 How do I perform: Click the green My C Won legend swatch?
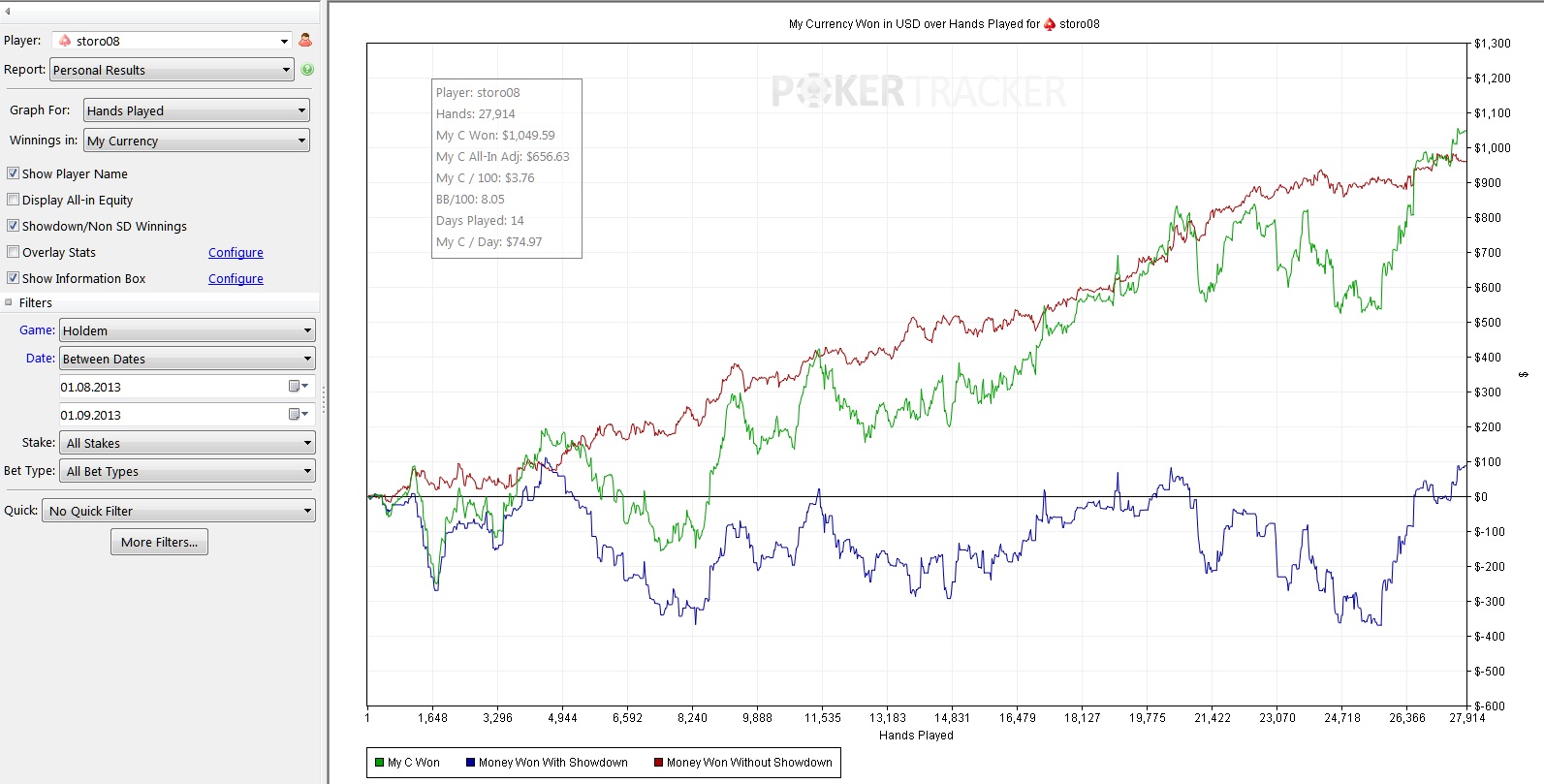point(380,763)
